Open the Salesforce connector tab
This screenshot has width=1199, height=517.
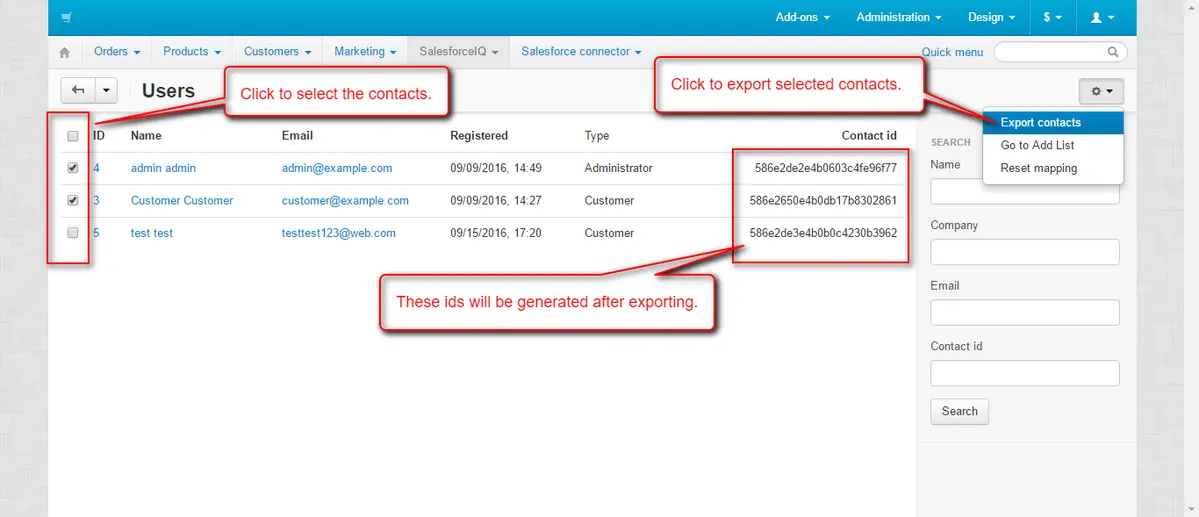pyautogui.click(x=580, y=51)
